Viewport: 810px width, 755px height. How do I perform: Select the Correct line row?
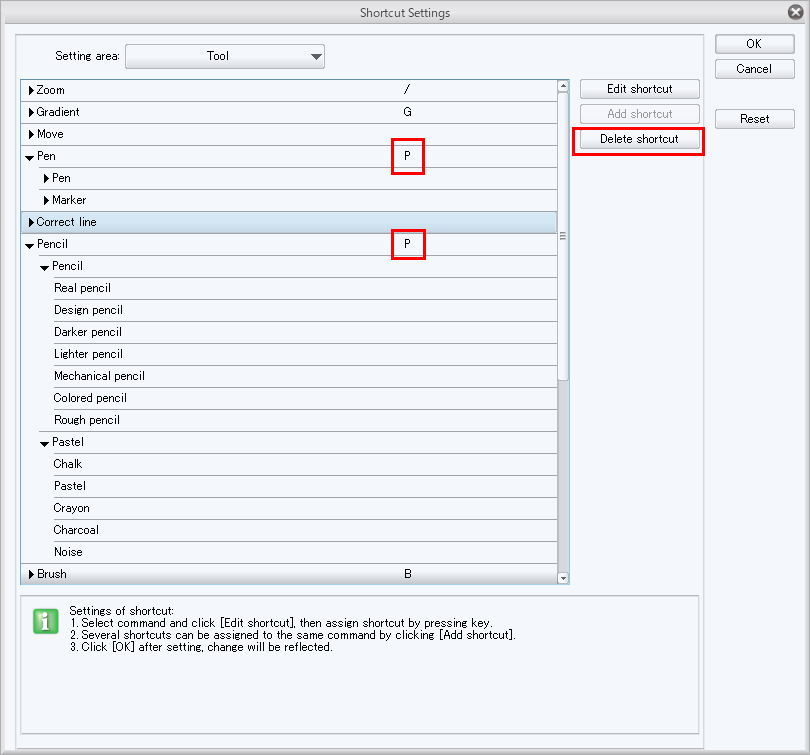click(67, 222)
